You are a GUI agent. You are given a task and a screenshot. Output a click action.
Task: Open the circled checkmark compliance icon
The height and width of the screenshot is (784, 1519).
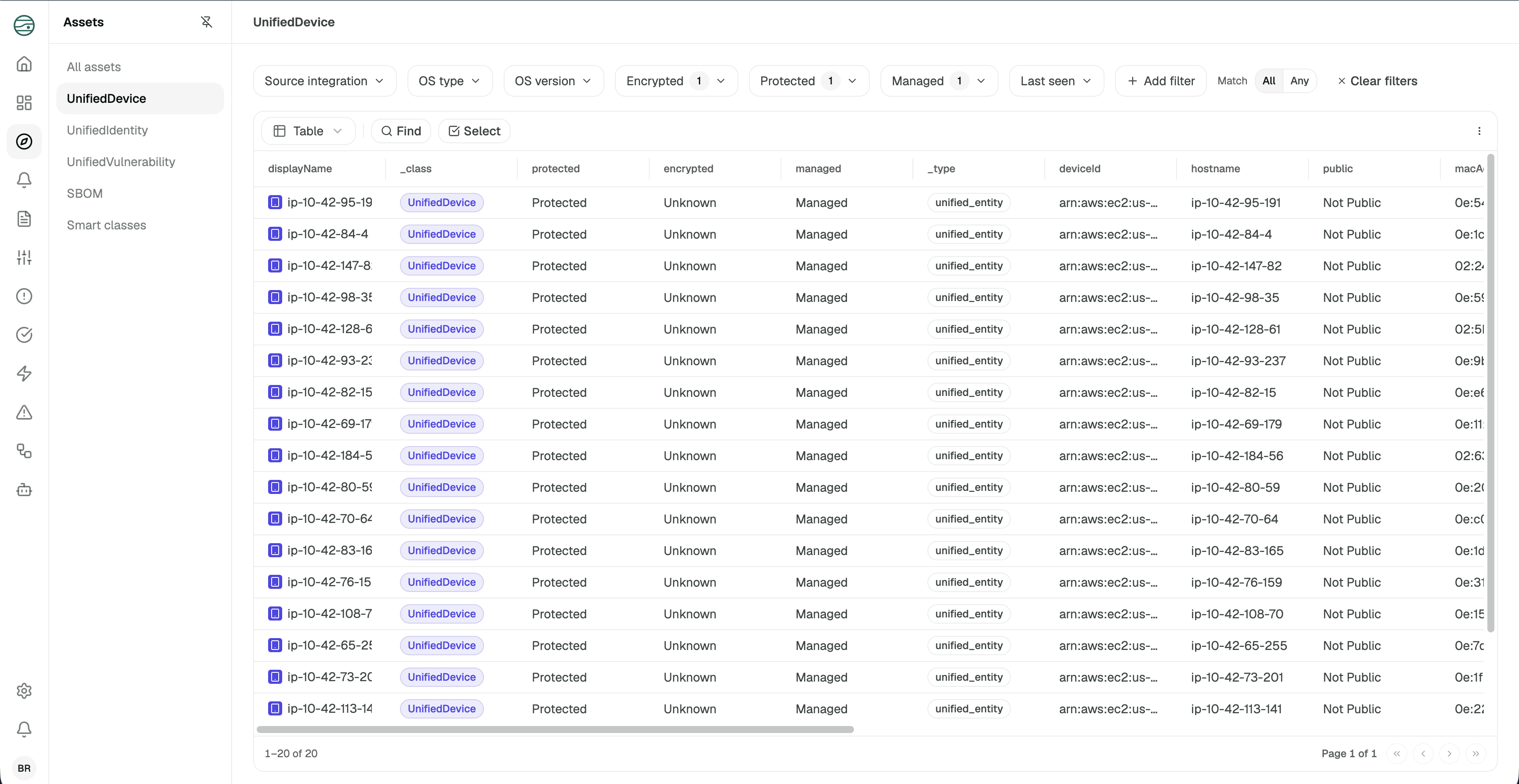click(x=24, y=335)
